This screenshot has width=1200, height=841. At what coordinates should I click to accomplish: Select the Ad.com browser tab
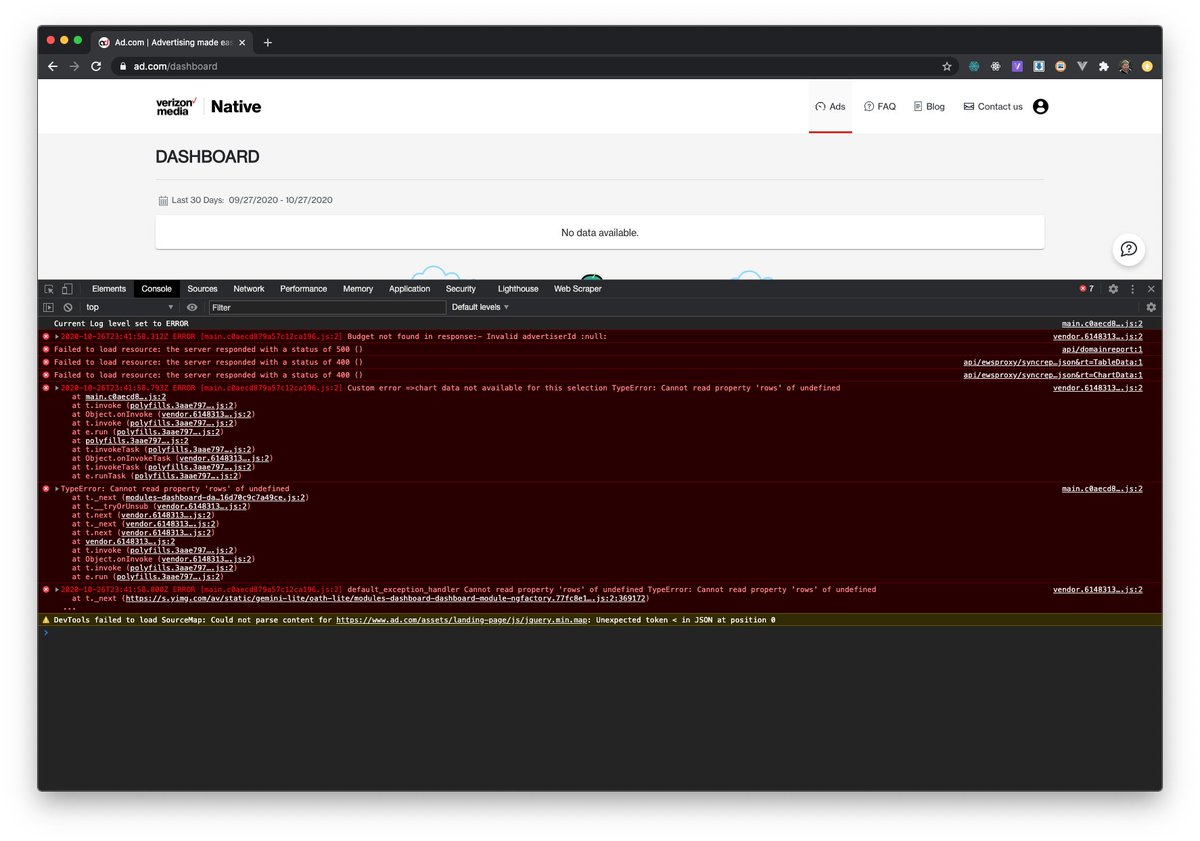point(170,42)
